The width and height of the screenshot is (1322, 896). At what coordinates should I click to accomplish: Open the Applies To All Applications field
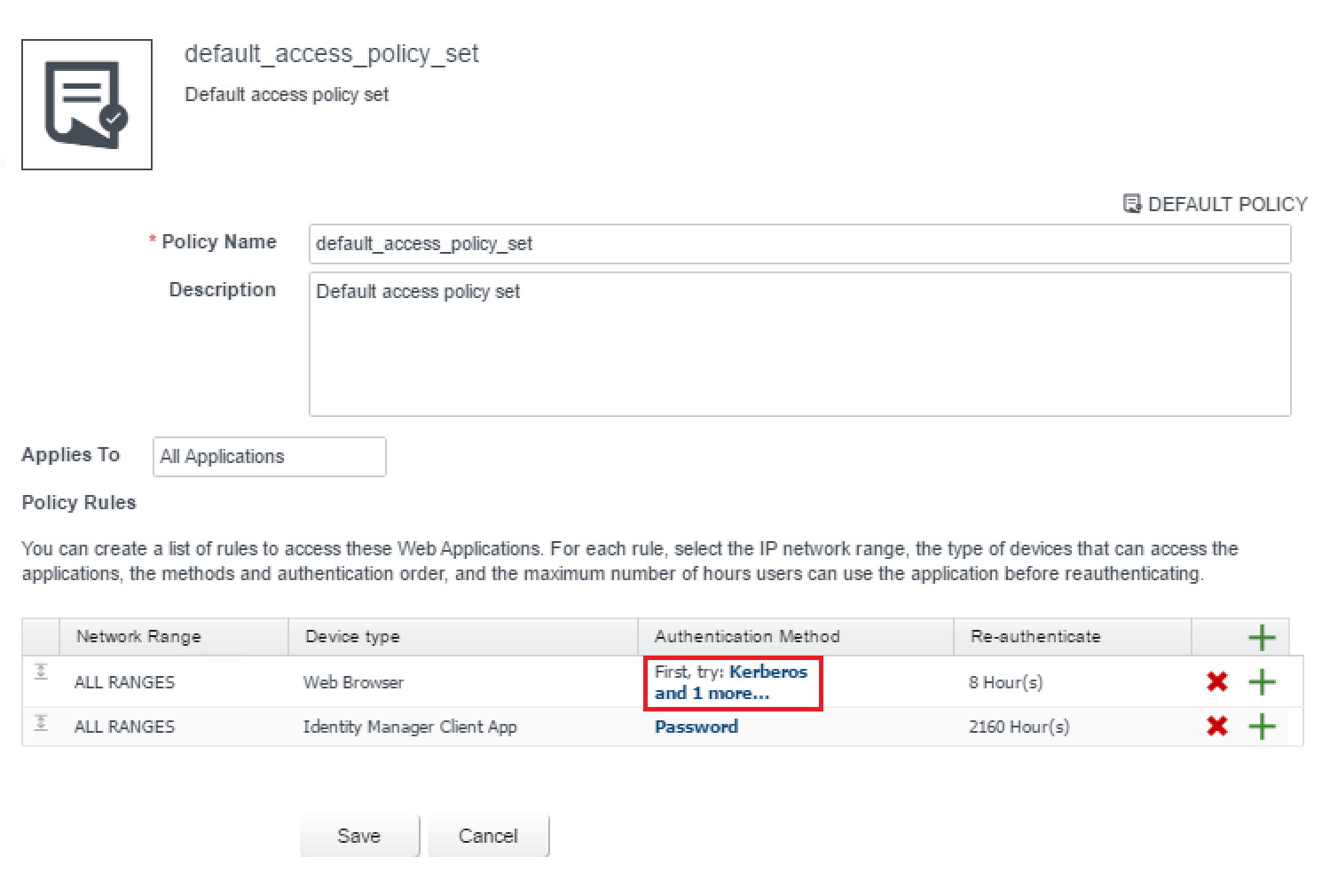(270, 457)
